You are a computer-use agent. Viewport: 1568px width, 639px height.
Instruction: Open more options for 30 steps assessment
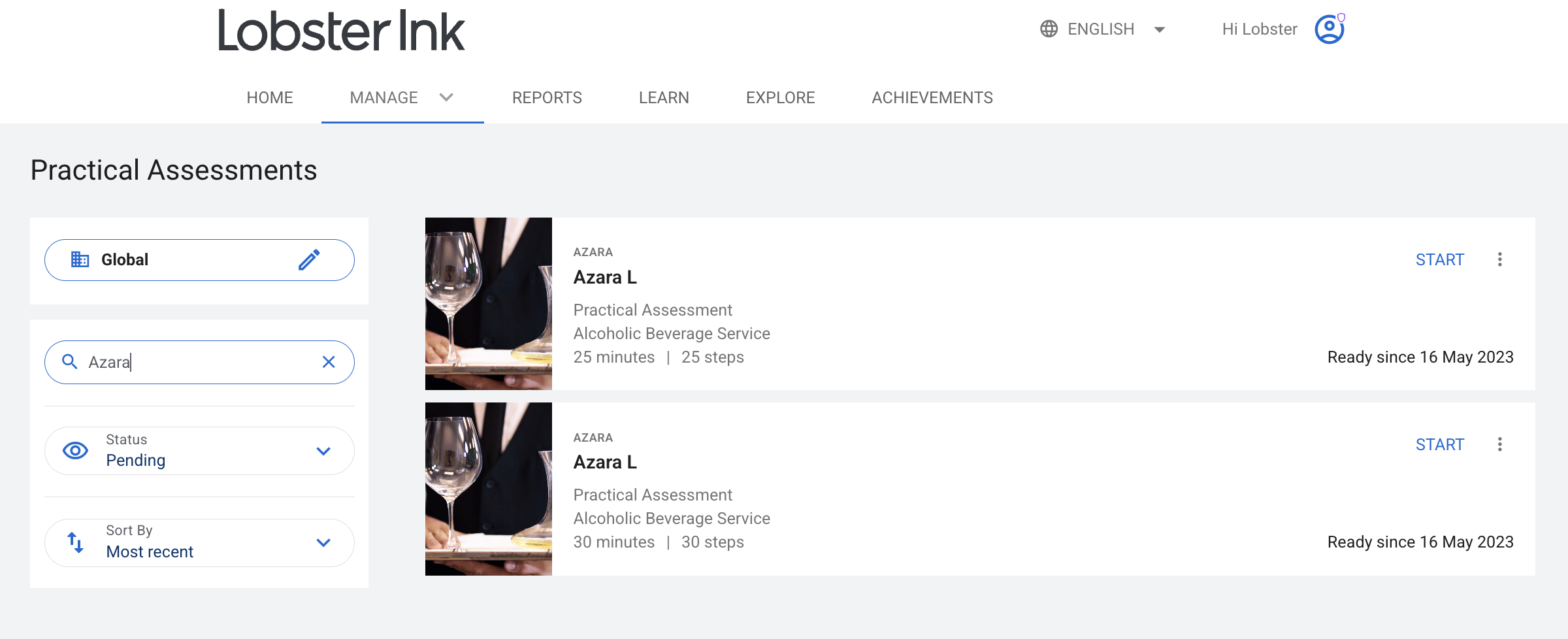click(1500, 444)
